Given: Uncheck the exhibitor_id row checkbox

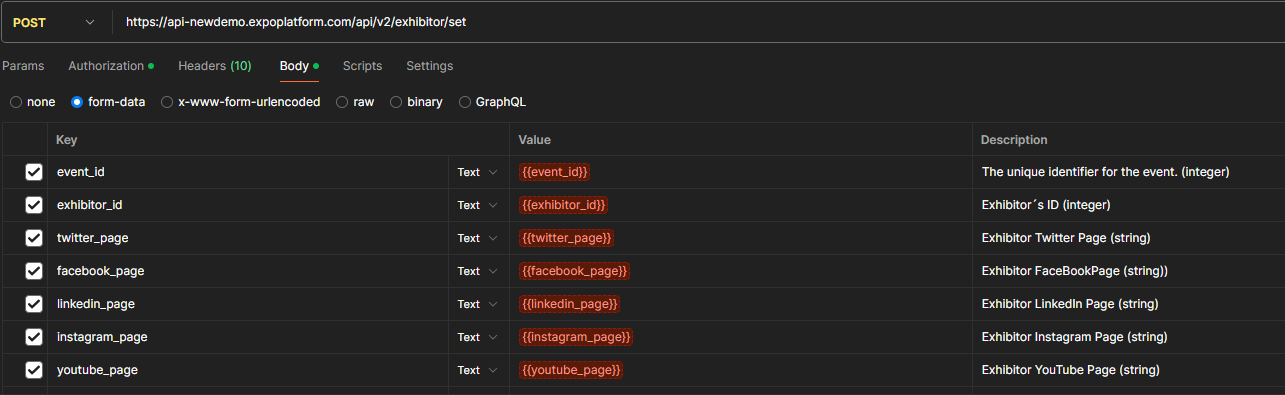Looking at the screenshot, I should tap(34, 205).
